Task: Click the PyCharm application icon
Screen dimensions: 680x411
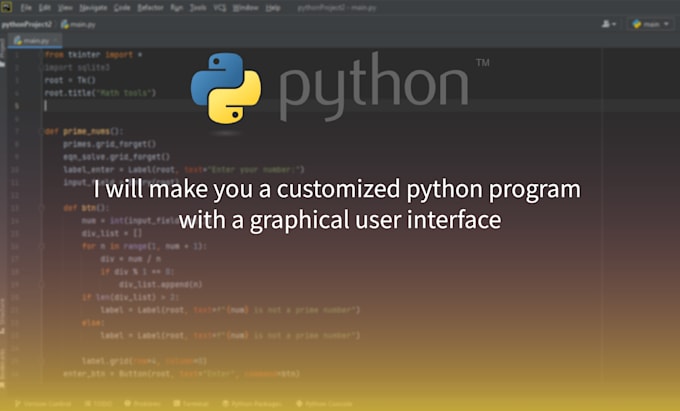Action: pos(7,7)
